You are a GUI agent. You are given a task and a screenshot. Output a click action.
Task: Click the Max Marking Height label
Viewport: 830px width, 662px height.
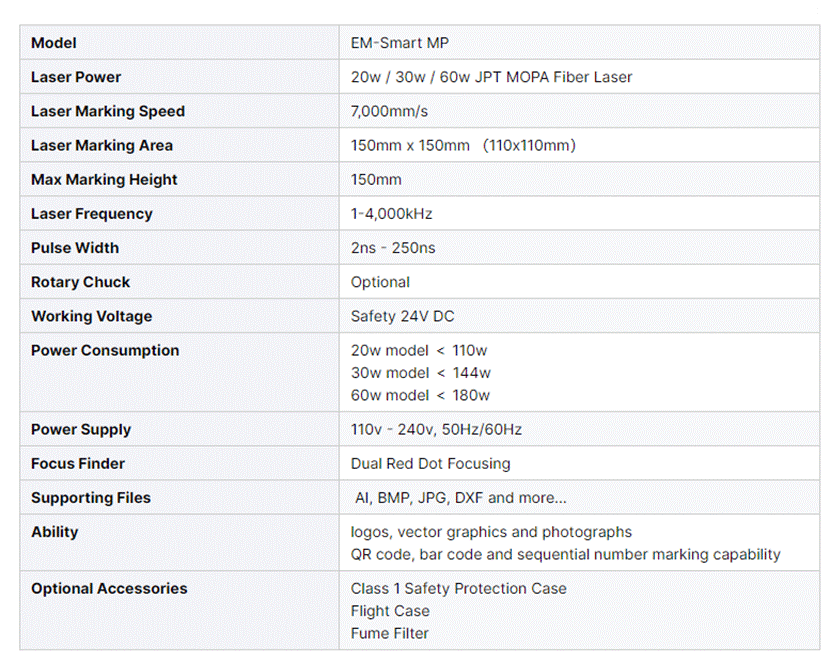click(x=104, y=180)
